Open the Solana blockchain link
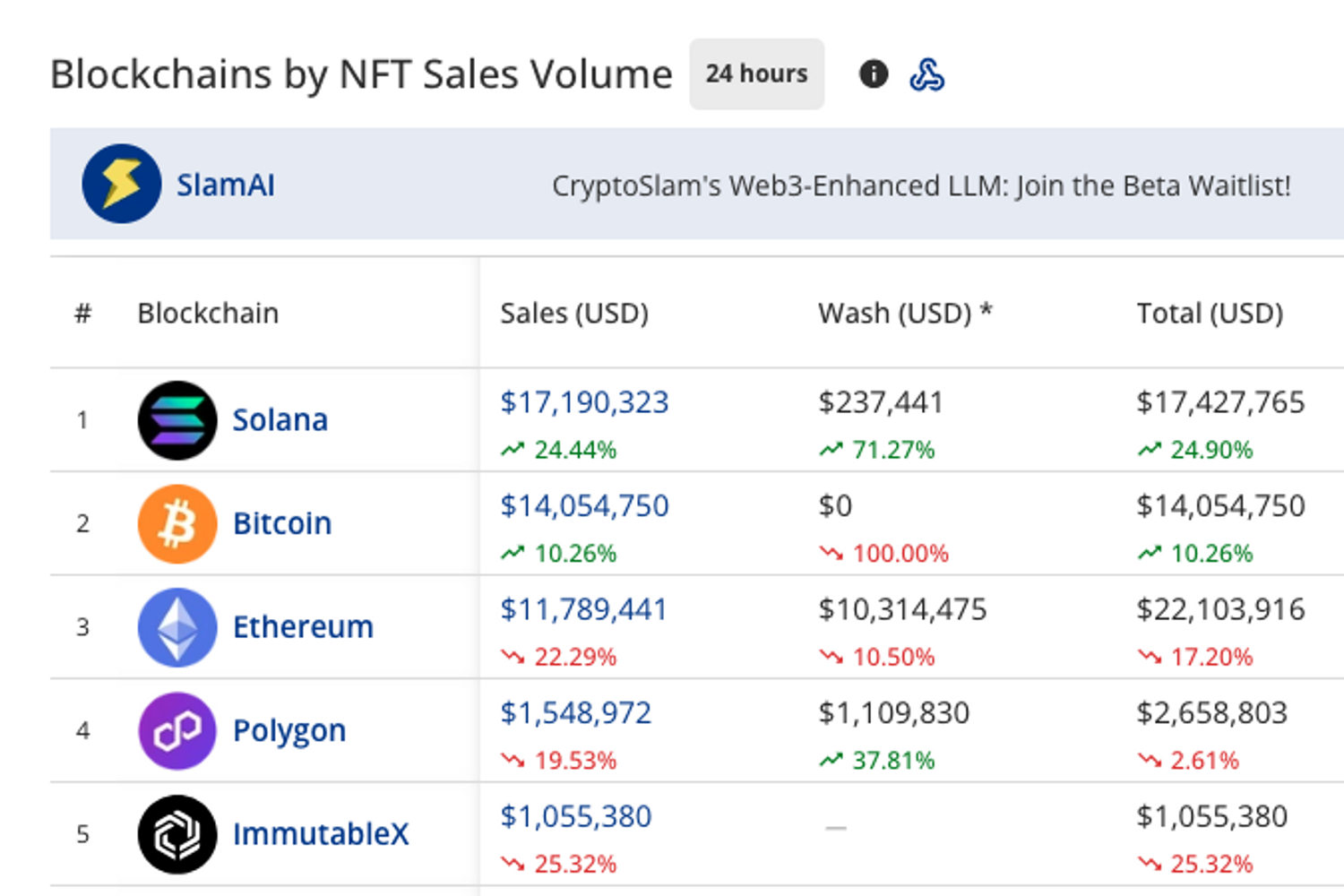This screenshot has height=896, width=1344. coord(280,420)
